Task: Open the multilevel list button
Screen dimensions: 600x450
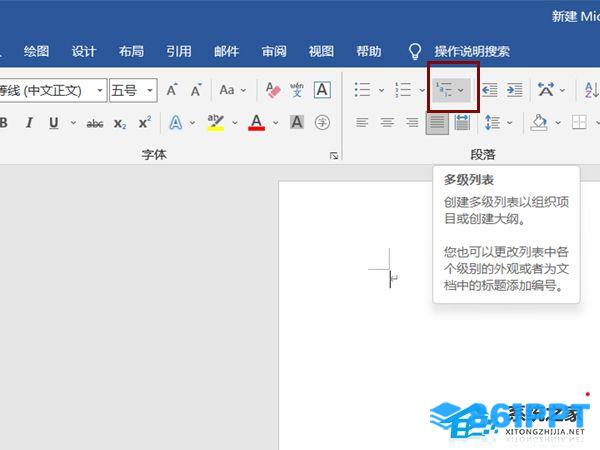Action: pos(451,90)
